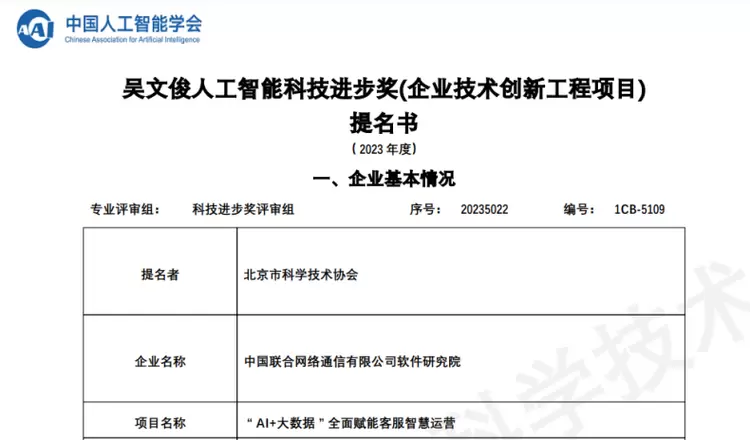750x440 pixels.
Task: Select the code 1CB-5109
Action: coord(639,210)
